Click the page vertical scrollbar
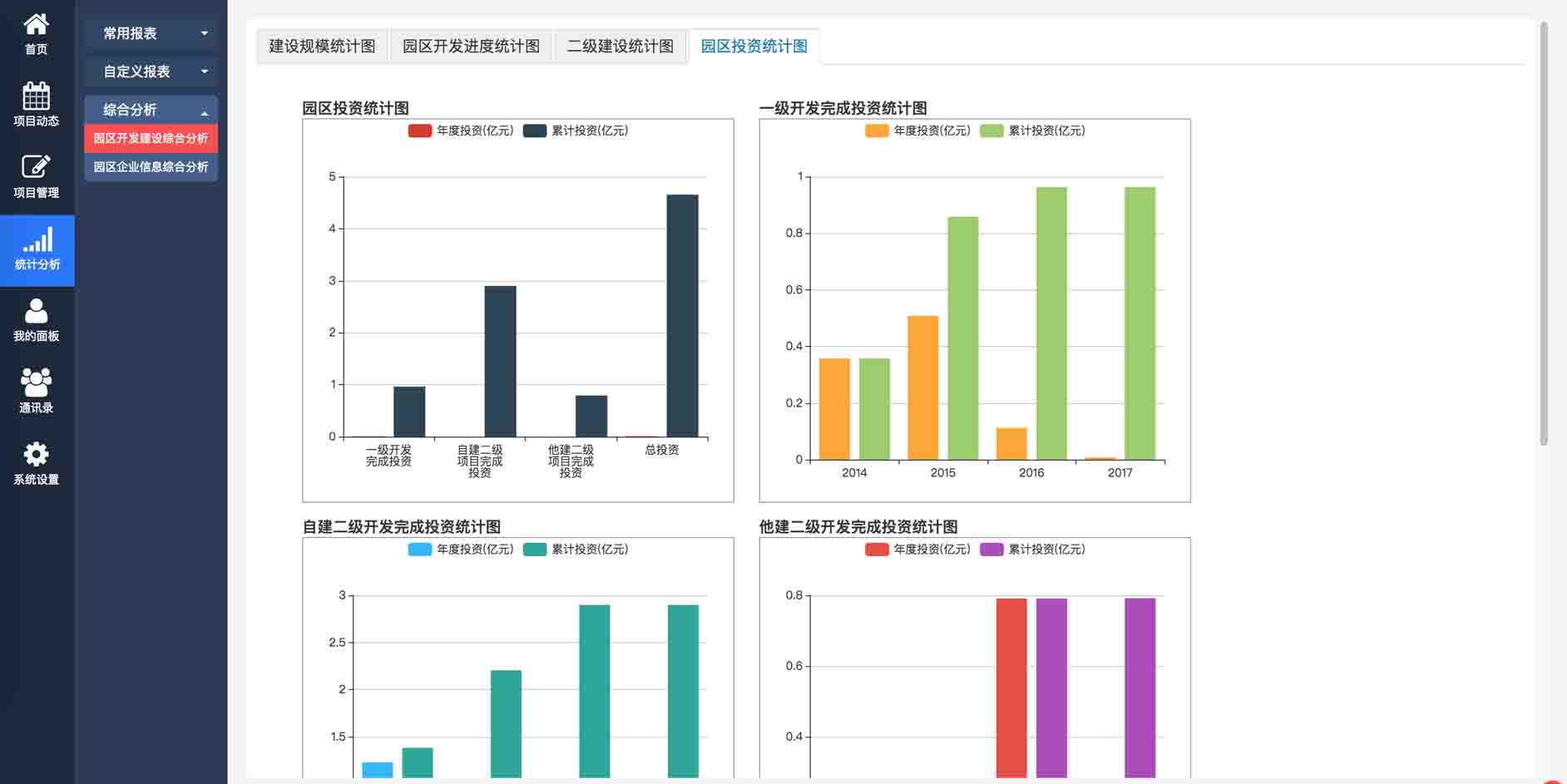This screenshot has width=1567, height=784. (1544, 233)
